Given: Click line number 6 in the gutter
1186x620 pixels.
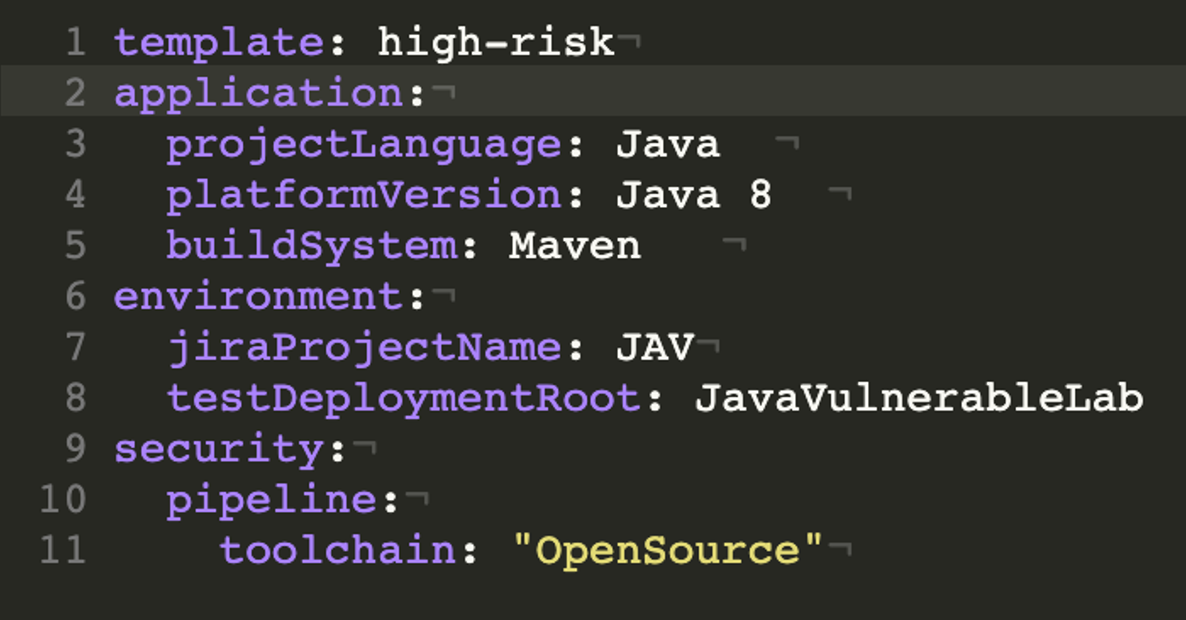Looking at the screenshot, I should pyautogui.click(x=76, y=296).
